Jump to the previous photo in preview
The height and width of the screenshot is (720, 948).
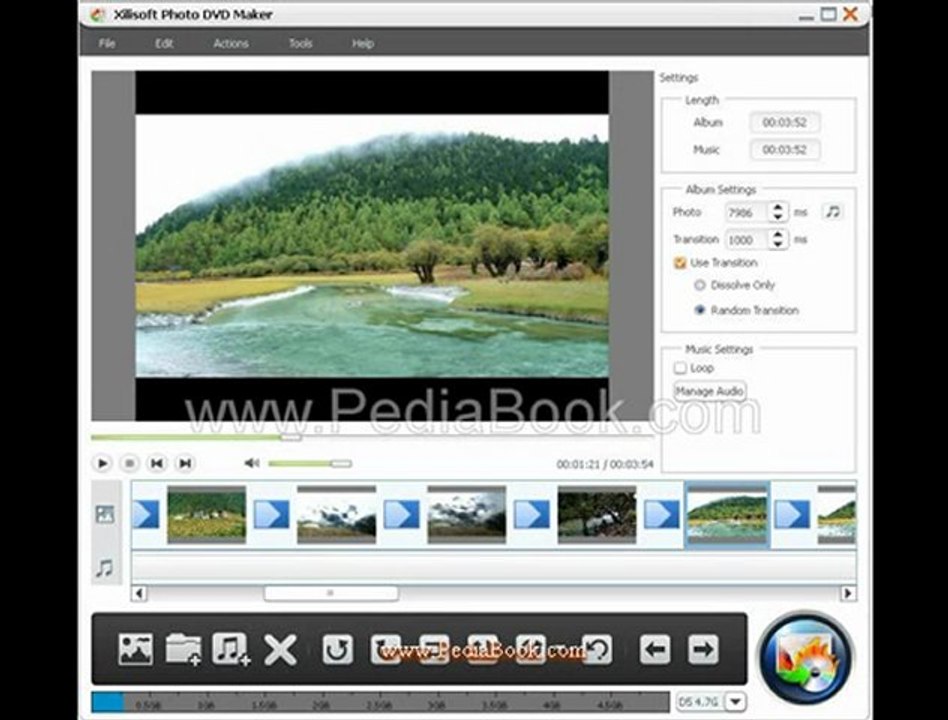point(157,463)
